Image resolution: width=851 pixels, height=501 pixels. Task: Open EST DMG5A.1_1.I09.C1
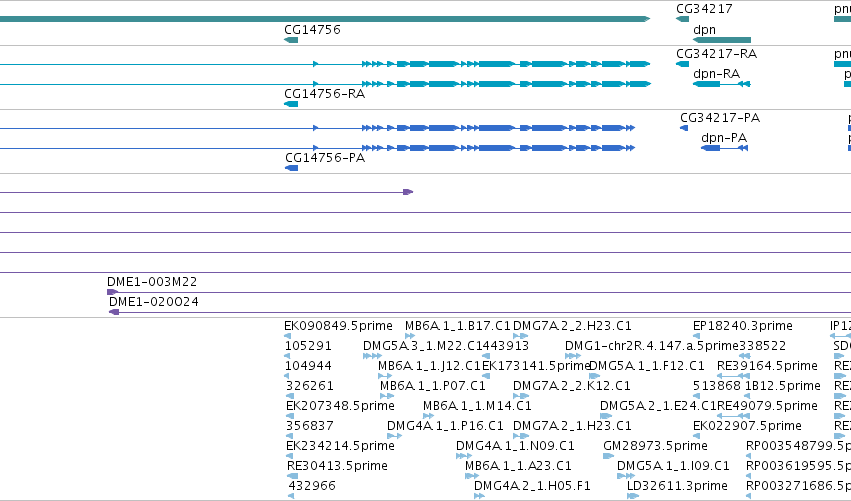673,466
